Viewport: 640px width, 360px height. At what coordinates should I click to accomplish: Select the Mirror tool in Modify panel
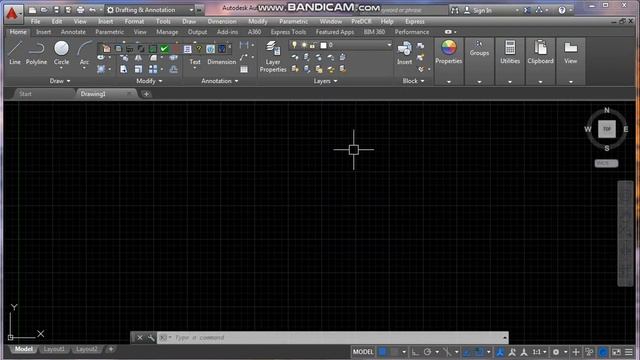coord(138,58)
